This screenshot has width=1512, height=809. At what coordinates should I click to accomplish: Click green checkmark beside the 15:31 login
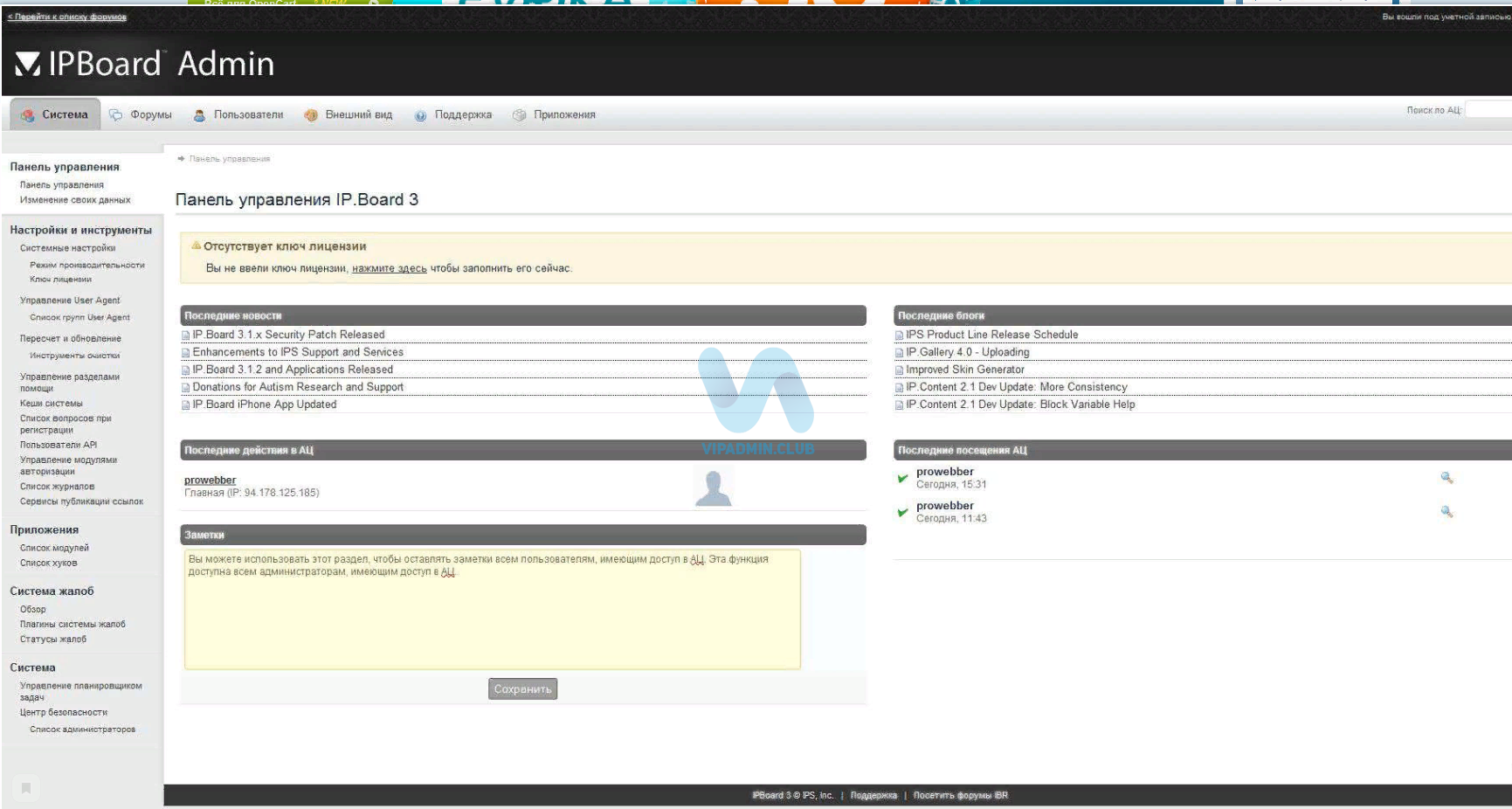(x=903, y=478)
